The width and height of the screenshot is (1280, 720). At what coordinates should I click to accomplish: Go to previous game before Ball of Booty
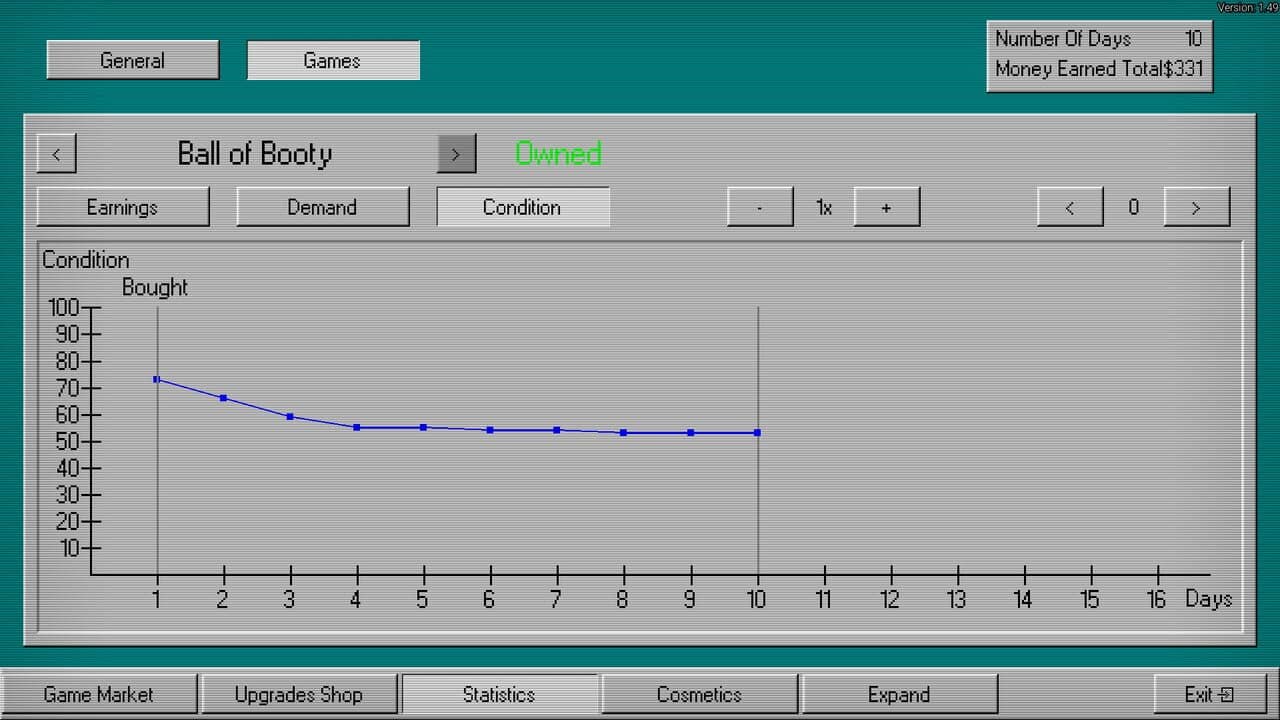pos(57,154)
